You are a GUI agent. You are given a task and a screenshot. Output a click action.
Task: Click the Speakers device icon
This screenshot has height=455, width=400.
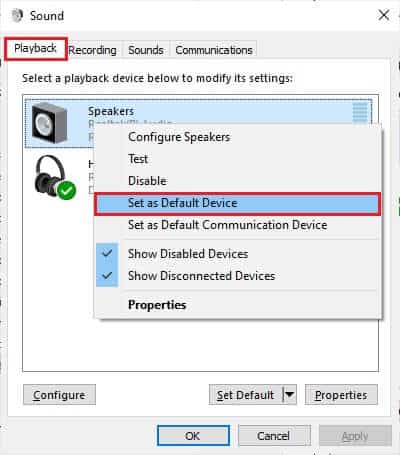pyautogui.click(x=49, y=123)
